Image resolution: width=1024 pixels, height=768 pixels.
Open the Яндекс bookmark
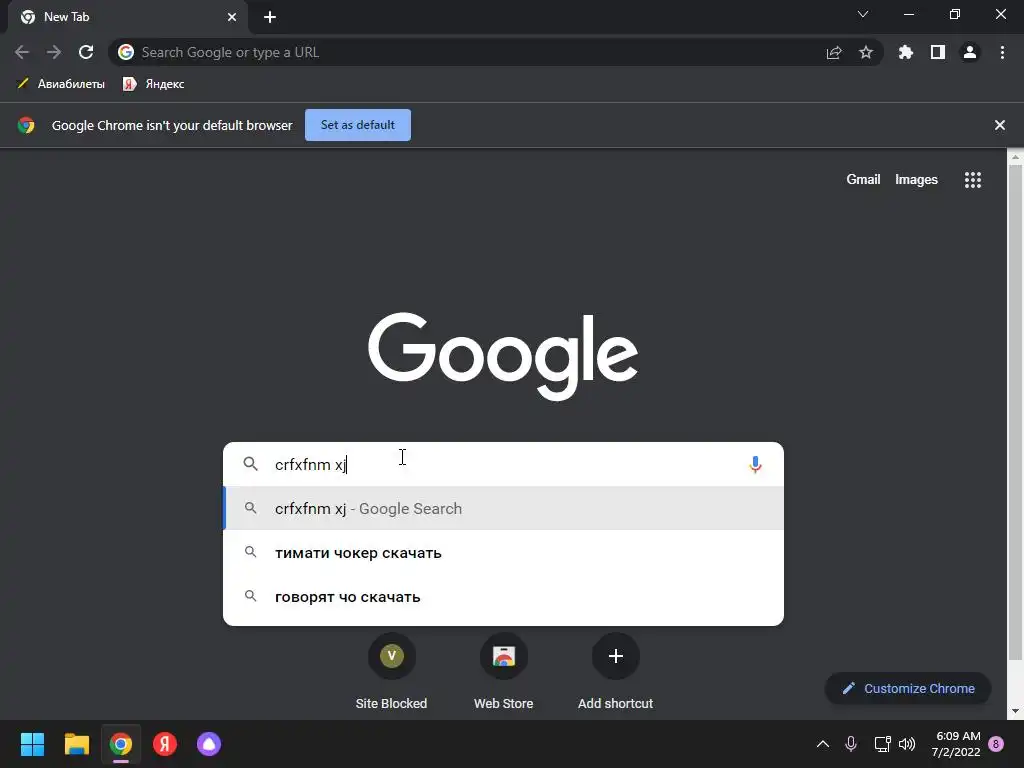(154, 84)
